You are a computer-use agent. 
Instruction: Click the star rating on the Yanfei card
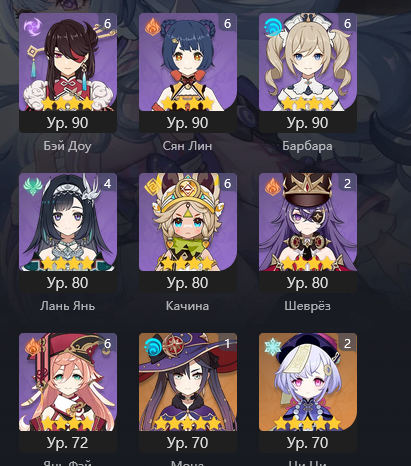click(x=68, y=423)
